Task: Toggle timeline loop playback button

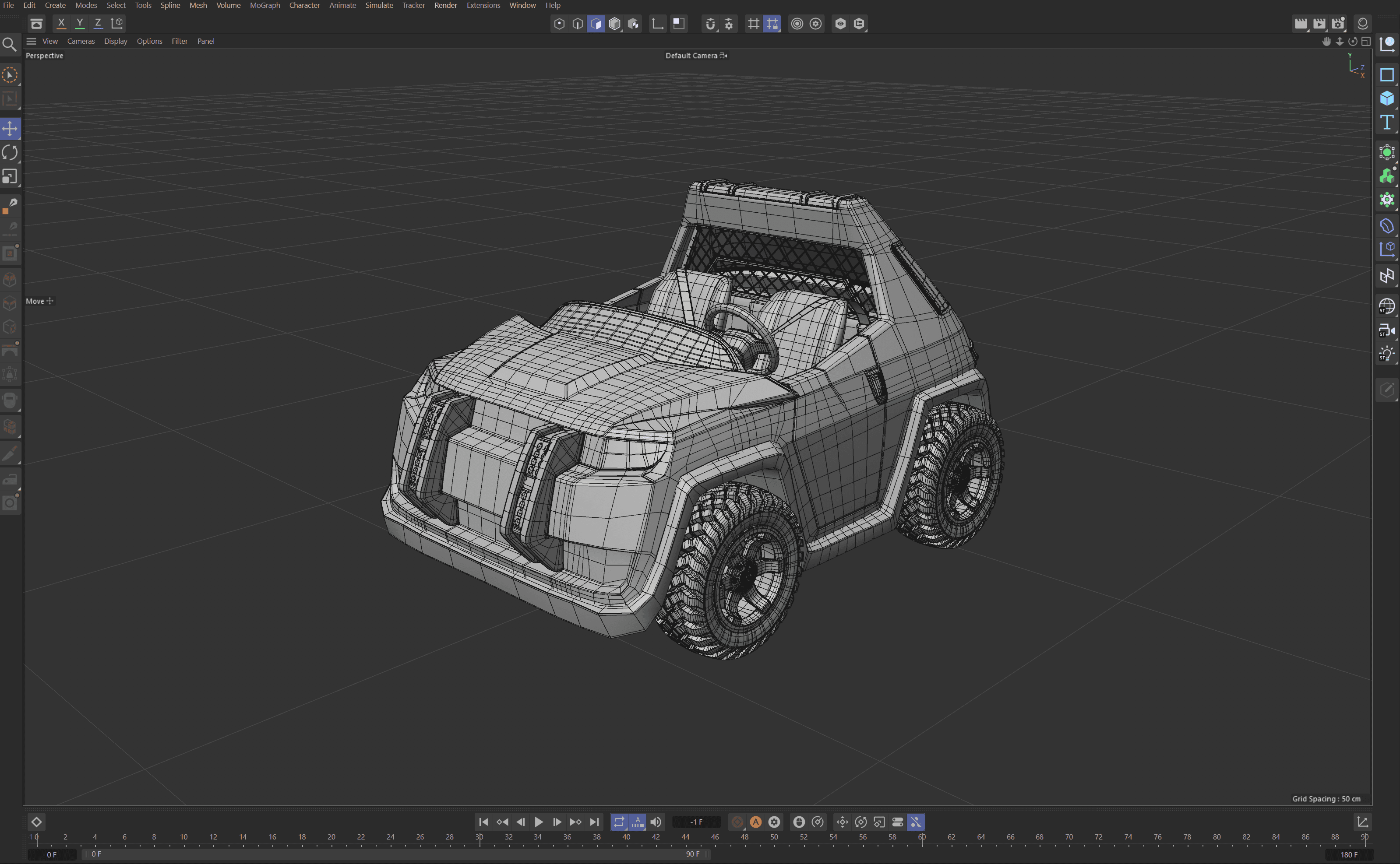Action: click(x=619, y=822)
